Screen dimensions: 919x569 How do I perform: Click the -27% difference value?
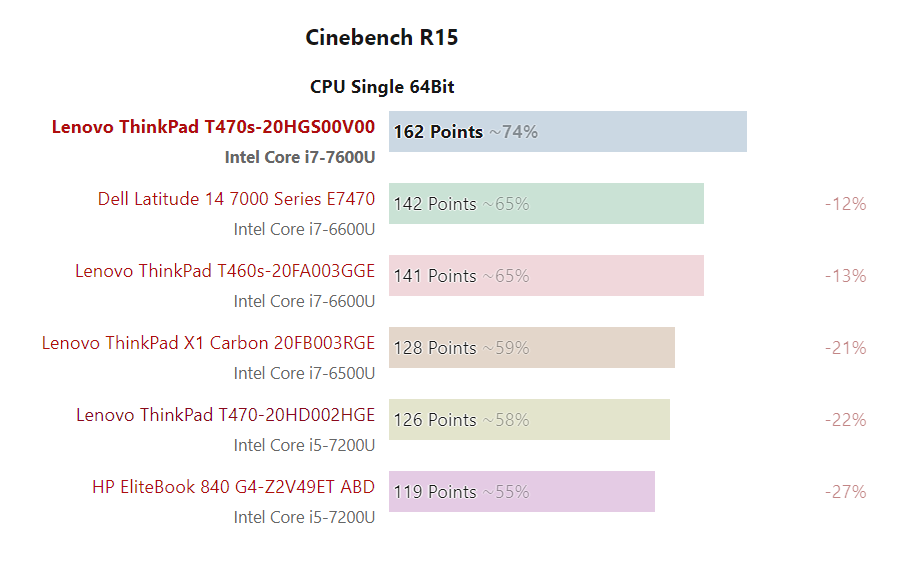pos(846,492)
